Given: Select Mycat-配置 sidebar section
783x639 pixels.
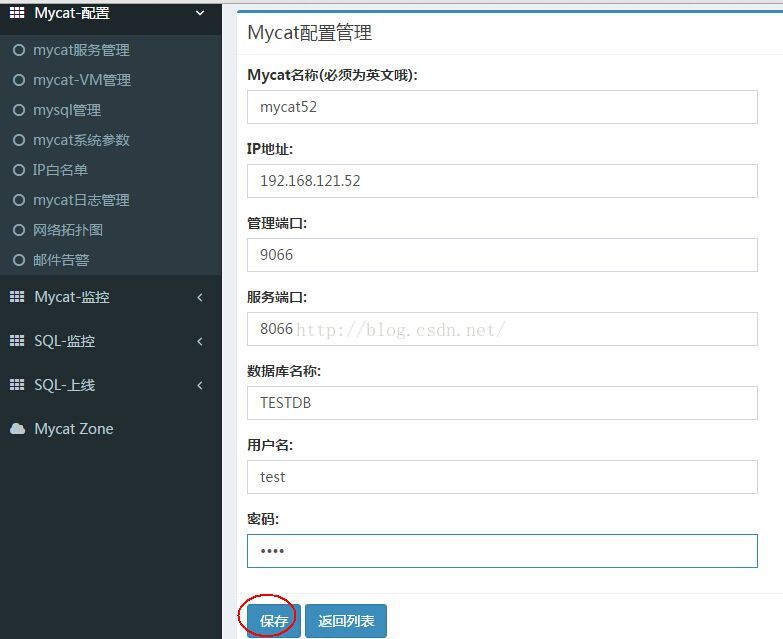Looking at the screenshot, I should click(x=111, y=15).
